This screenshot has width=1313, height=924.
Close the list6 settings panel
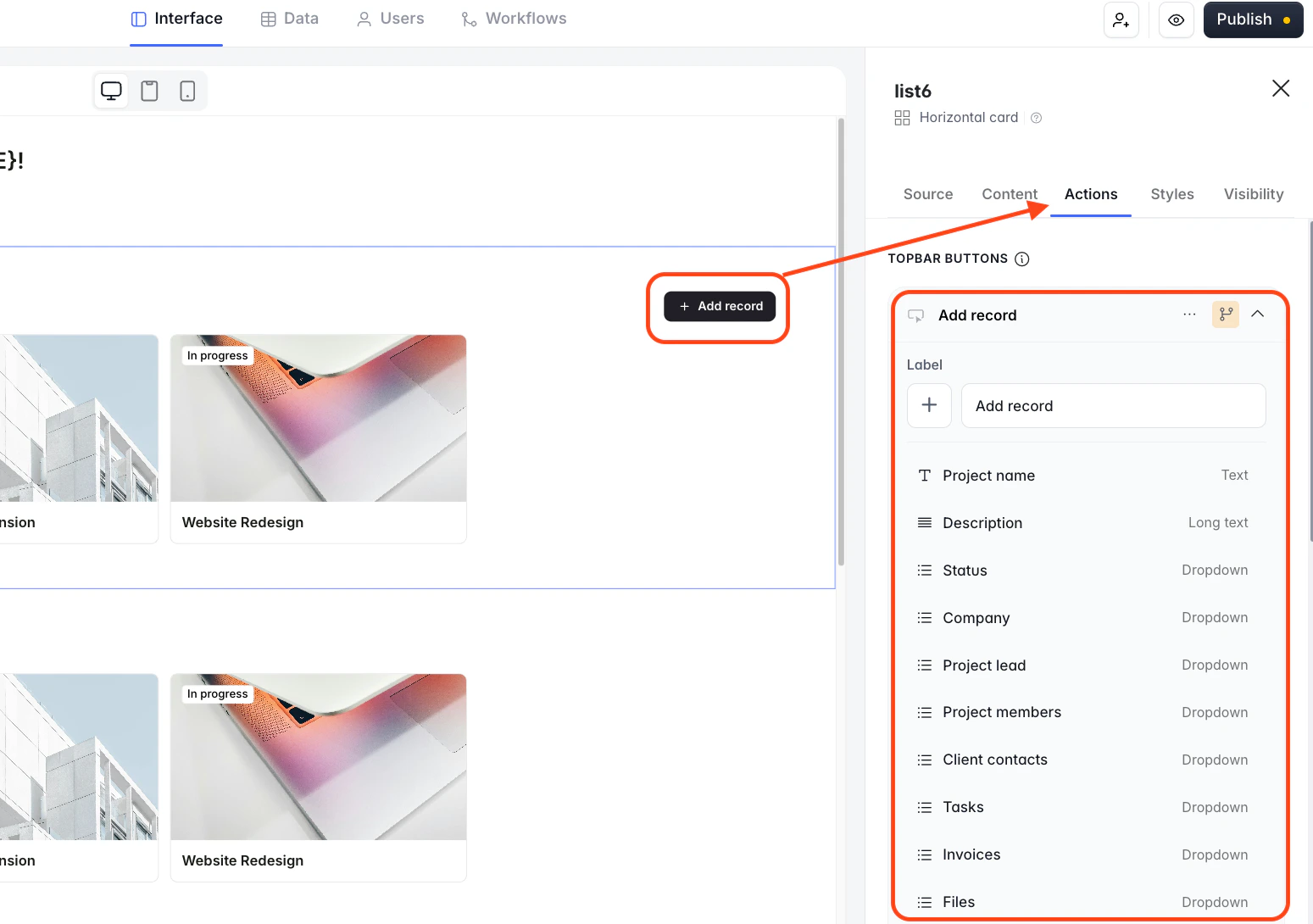pyautogui.click(x=1281, y=88)
